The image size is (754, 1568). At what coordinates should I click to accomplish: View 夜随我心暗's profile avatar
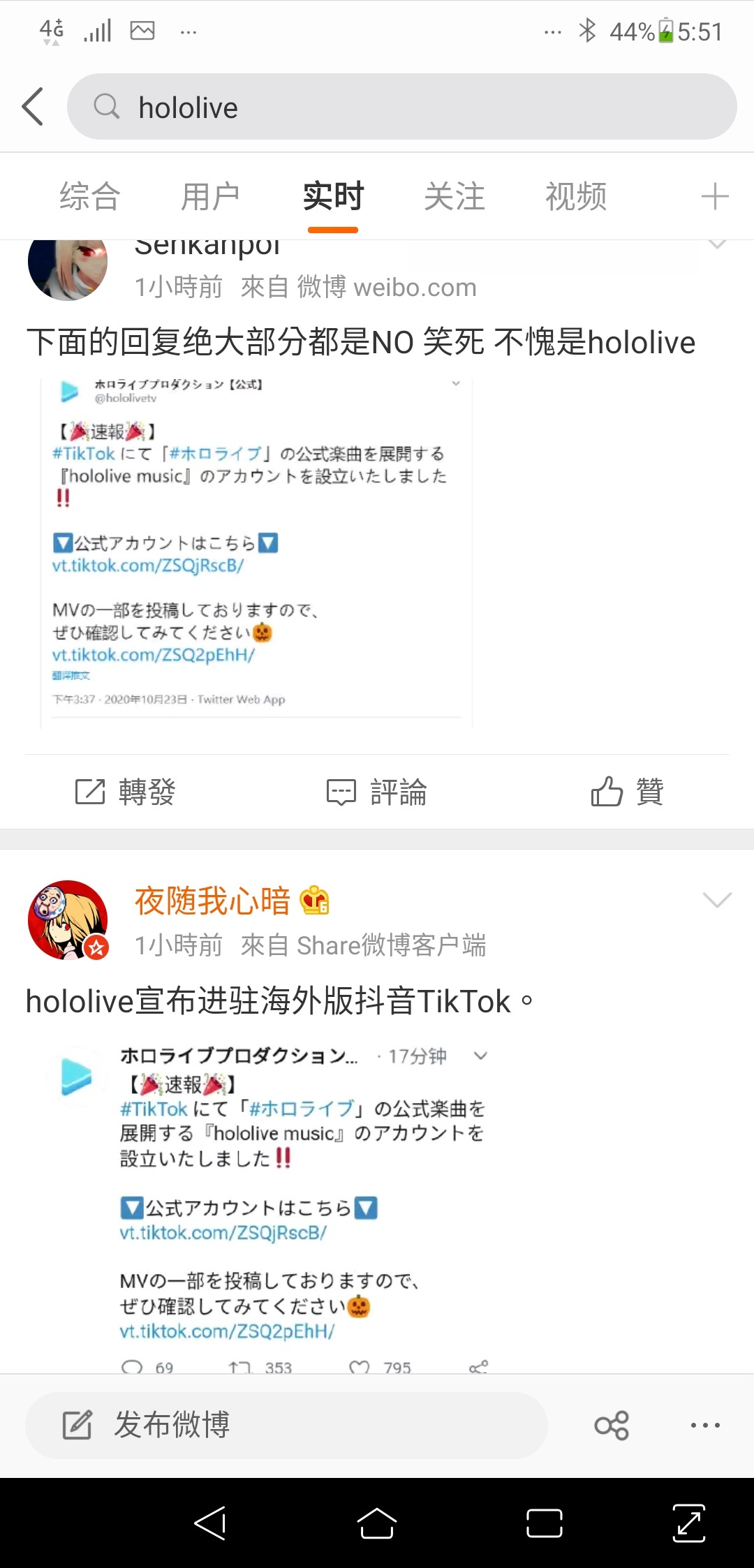(68, 920)
